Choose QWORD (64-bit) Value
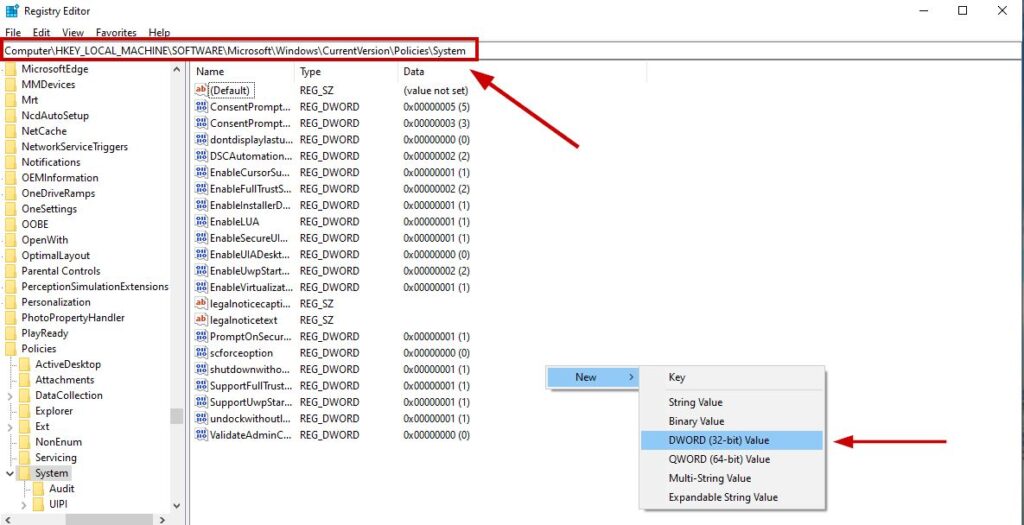 pyautogui.click(x=732, y=459)
